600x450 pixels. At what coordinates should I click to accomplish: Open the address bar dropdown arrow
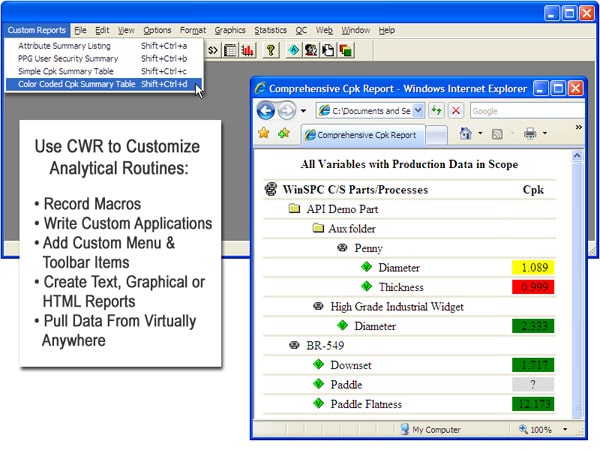click(x=418, y=111)
